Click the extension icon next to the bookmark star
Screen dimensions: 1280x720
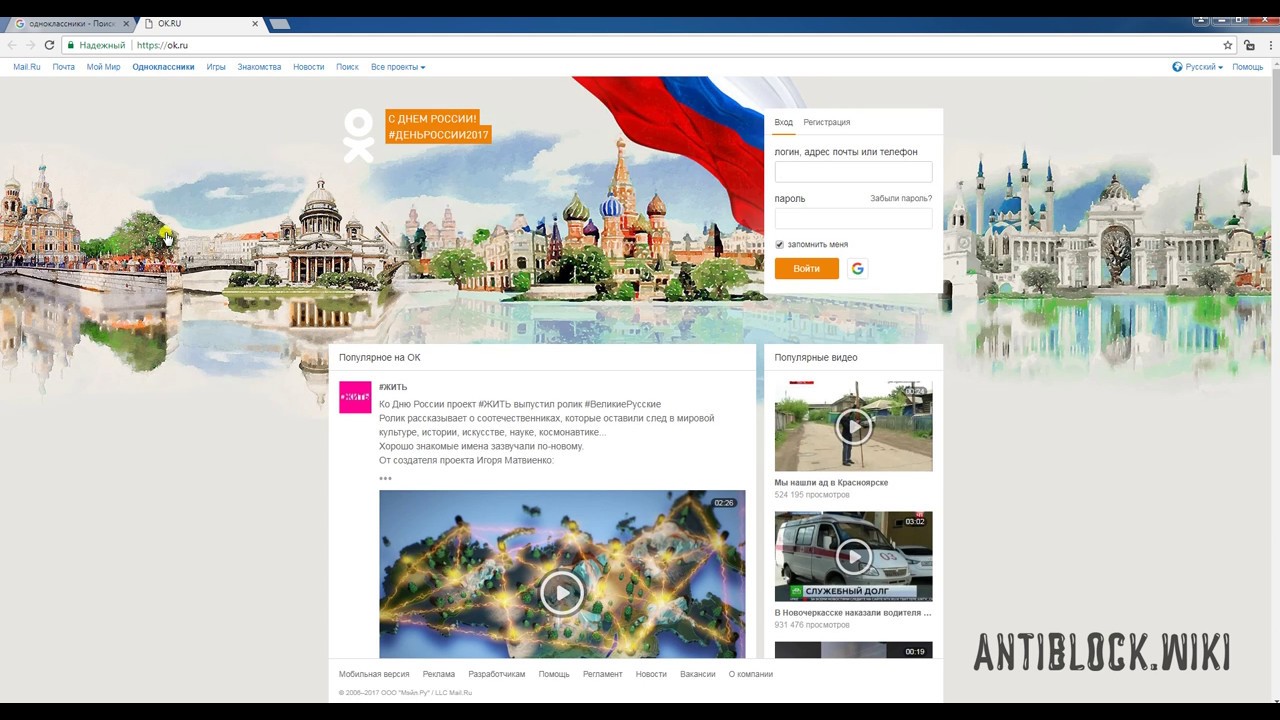(1250, 45)
